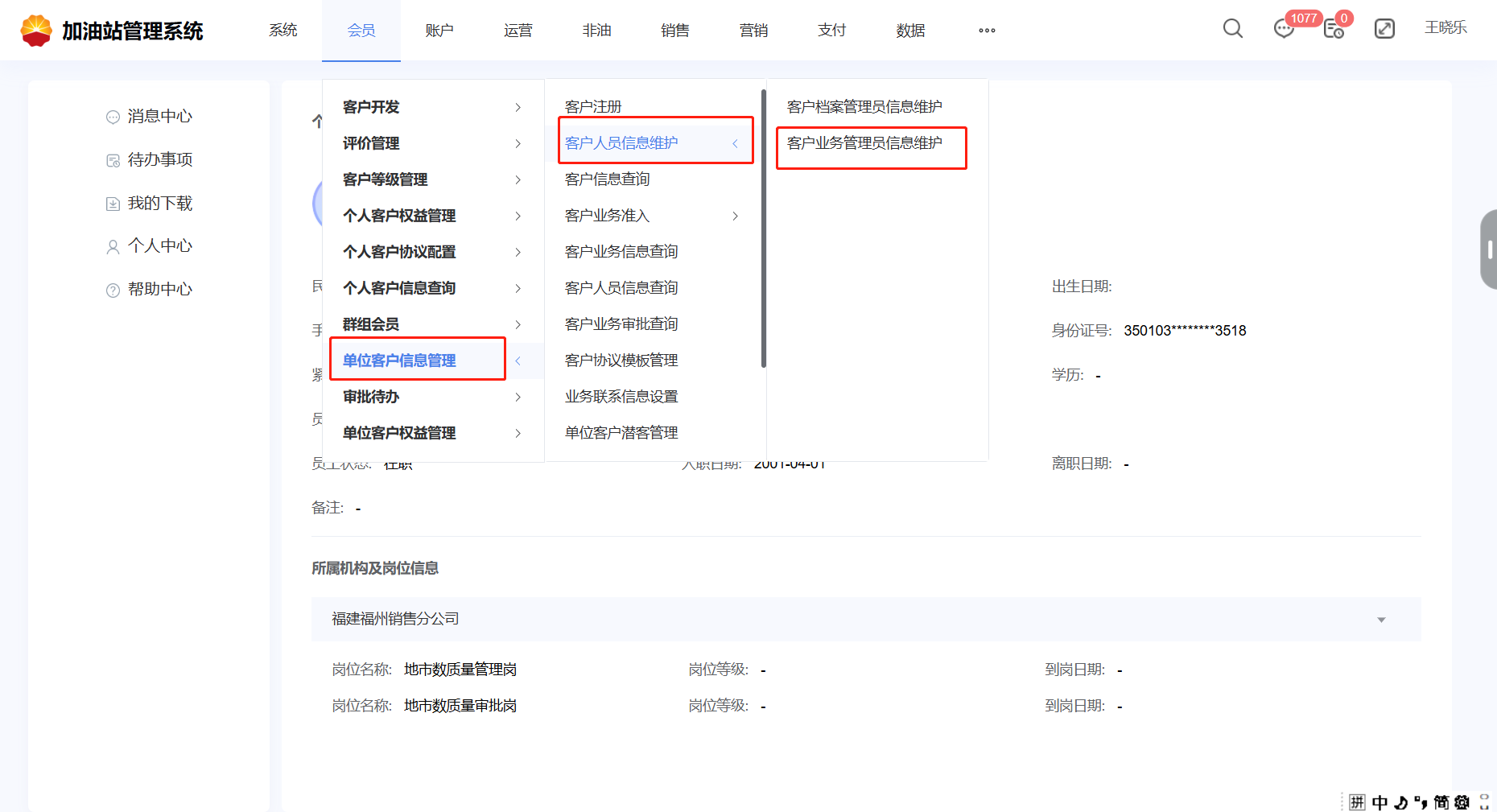The width and height of the screenshot is (1497, 812).
Task: Open 帮助中心 in the sidebar
Action: (159, 290)
